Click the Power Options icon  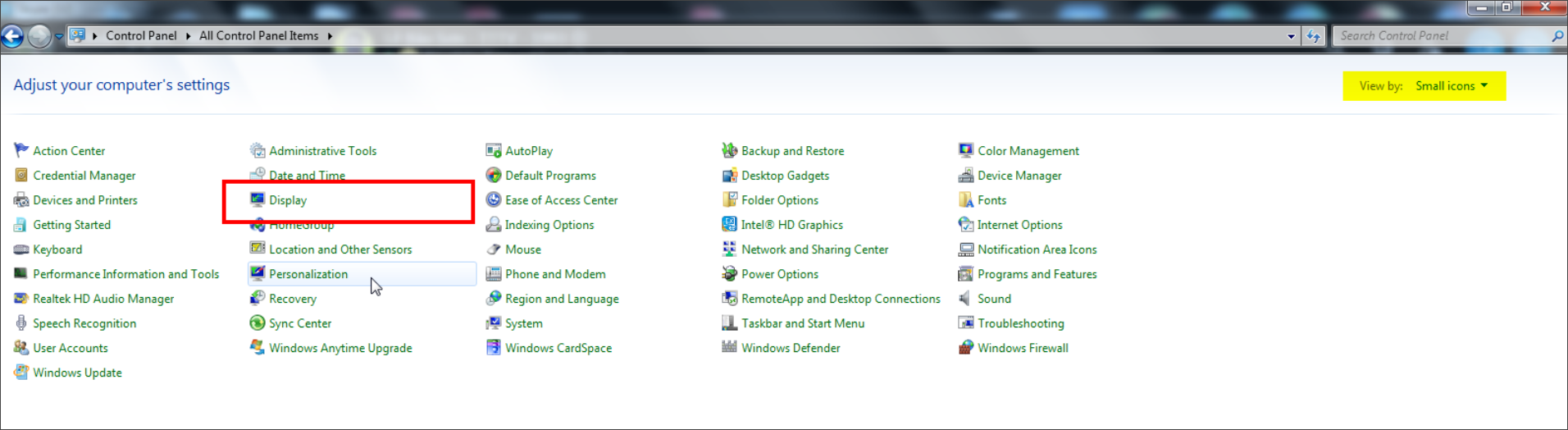pos(729,274)
